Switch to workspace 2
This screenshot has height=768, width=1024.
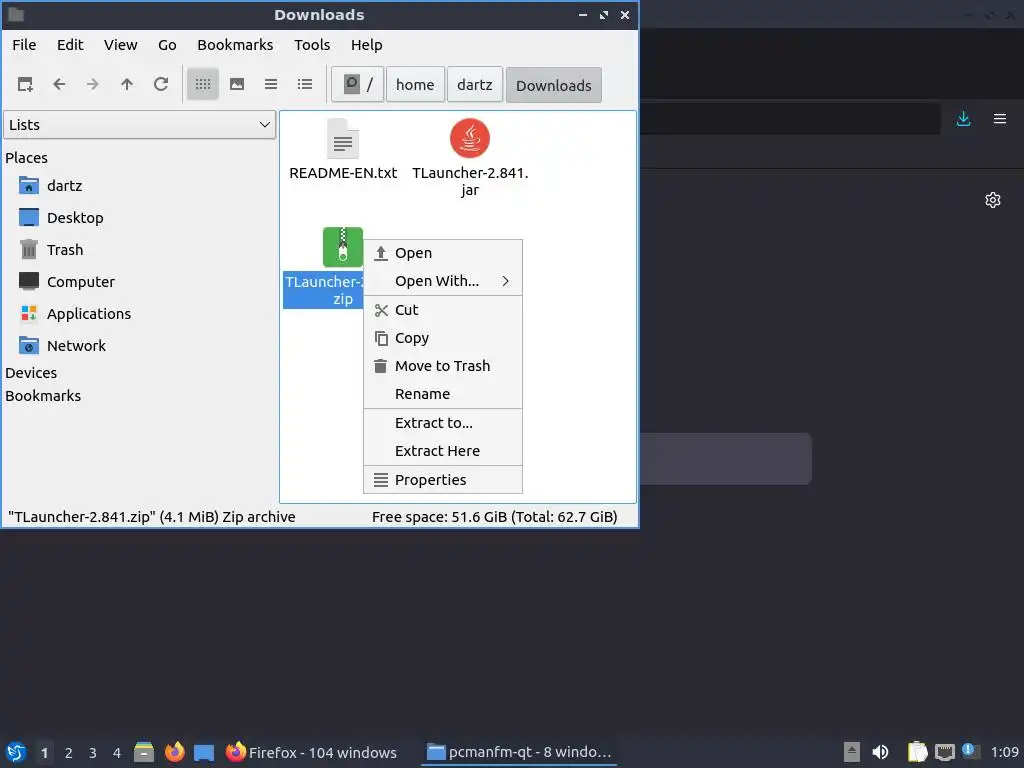click(69, 753)
